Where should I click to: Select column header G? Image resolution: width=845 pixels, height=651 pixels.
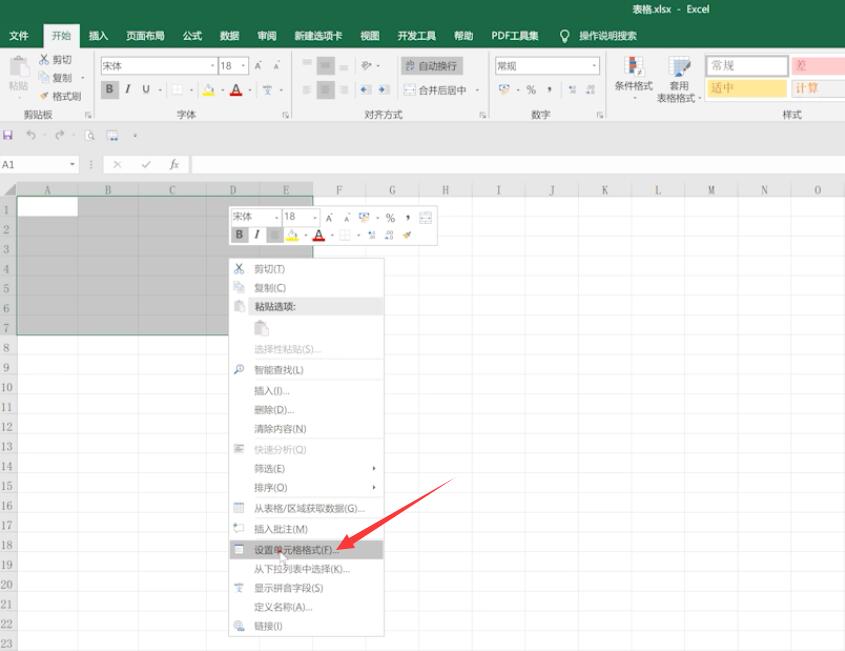click(392, 190)
